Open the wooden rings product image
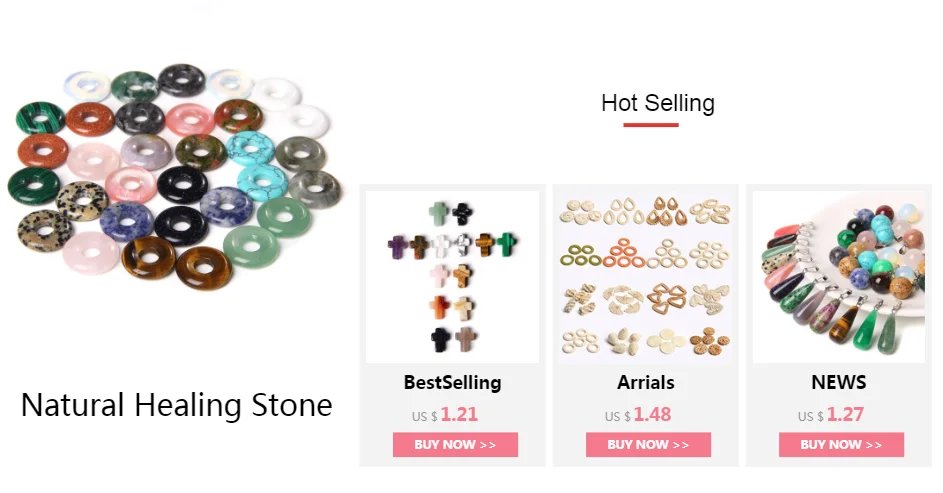The image size is (943, 493). 645,277
